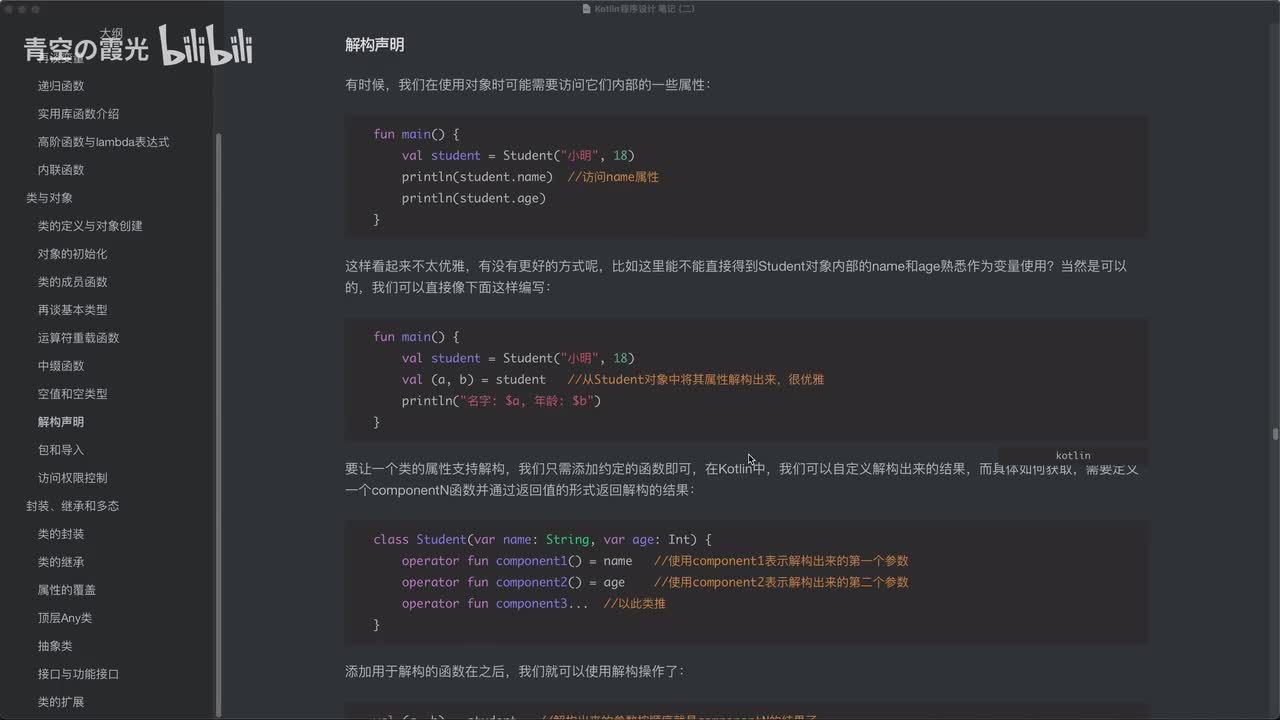Navigate to 属性的覆盖
1280x720 pixels.
[x=67, y=590]
